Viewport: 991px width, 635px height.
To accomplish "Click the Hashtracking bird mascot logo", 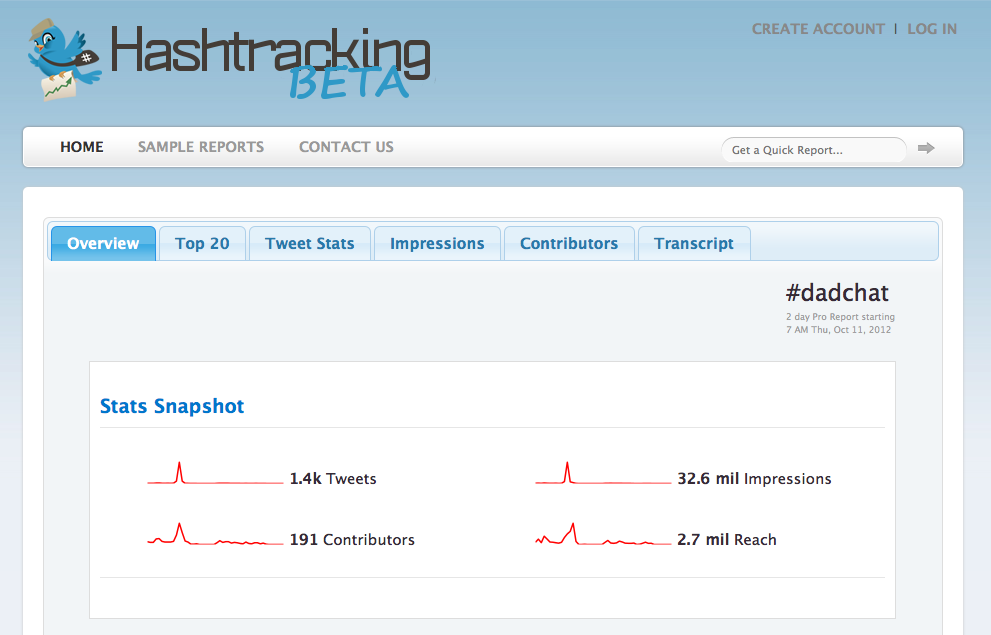I will pos(64,60).
